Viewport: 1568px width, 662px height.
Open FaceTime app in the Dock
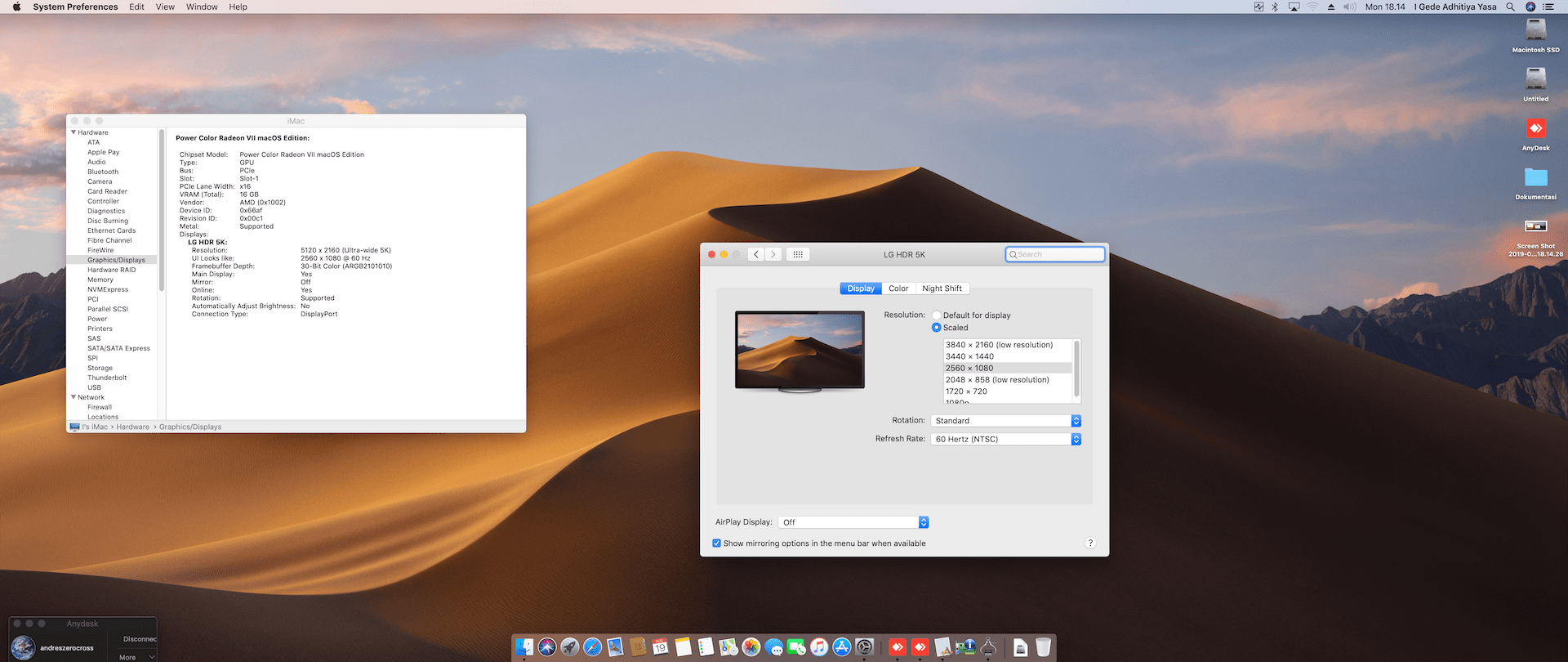click(x=796, y=647)
